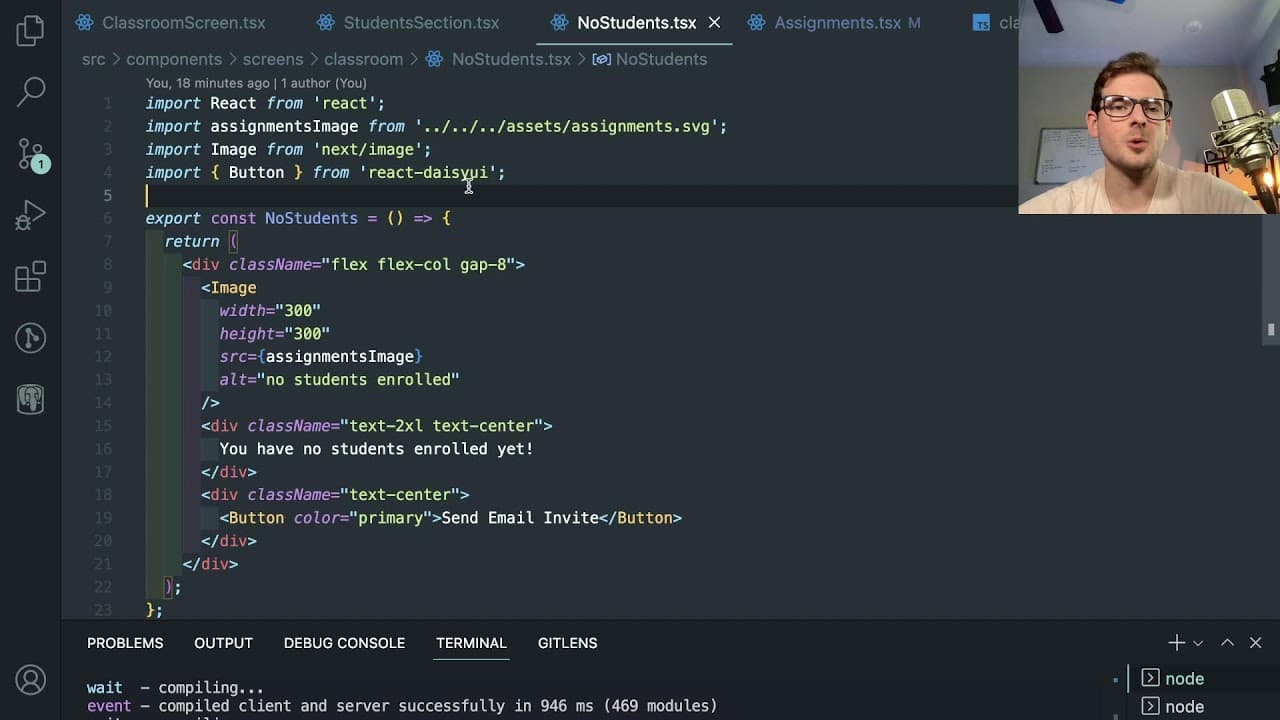Click the 'screens' breadcrumb

pos(272,59)
